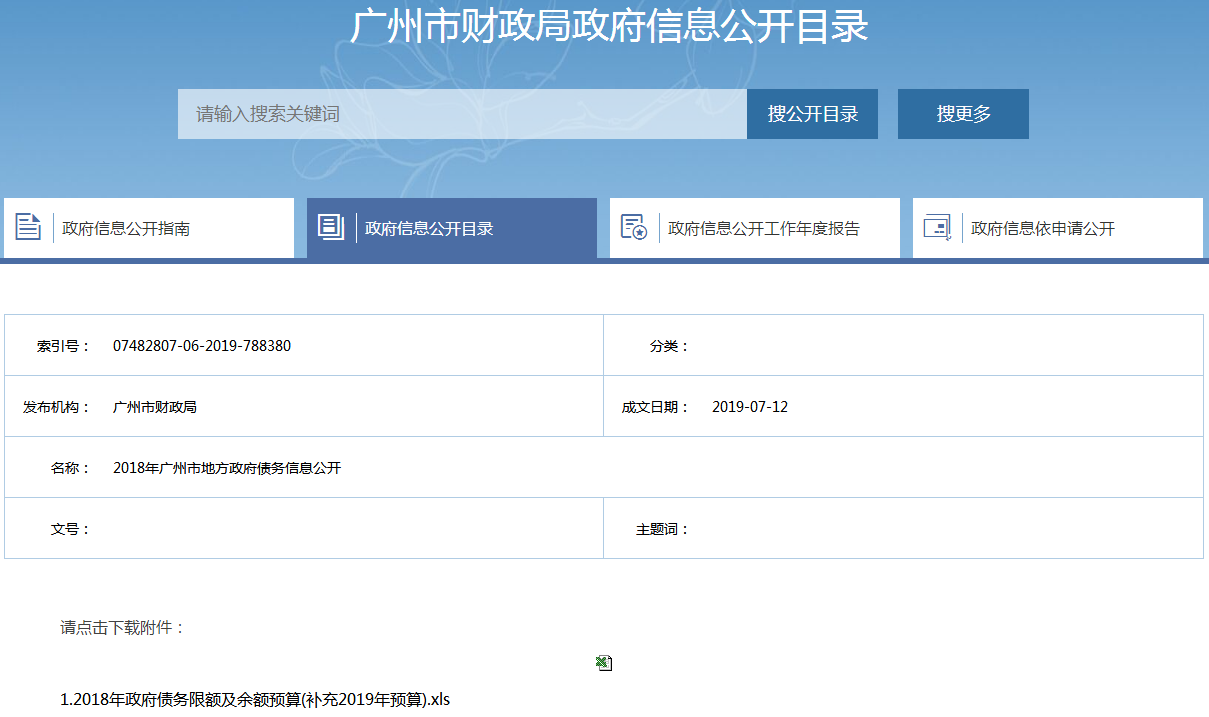Click the name 2018年广州市地方政府债务信息公开
The width and height of the screenshot is (1209, 717).
tap(227, 468)
